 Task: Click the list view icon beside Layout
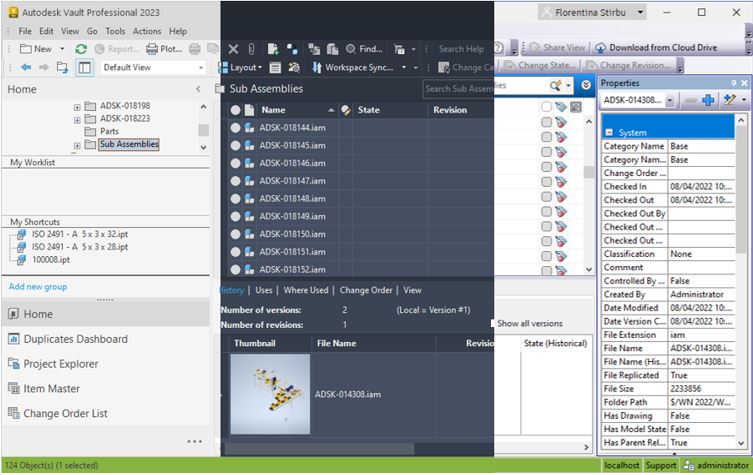click(x=275, y=68)
